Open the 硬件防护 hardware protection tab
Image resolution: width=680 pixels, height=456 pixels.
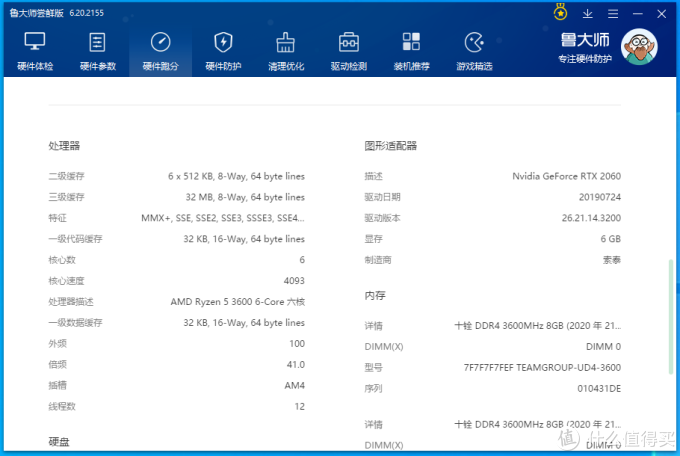click(223, 52)
